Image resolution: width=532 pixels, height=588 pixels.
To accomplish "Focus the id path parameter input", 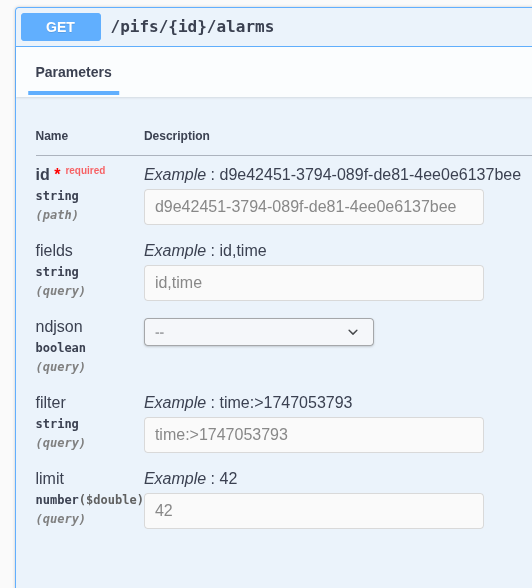I will [314, 207].
